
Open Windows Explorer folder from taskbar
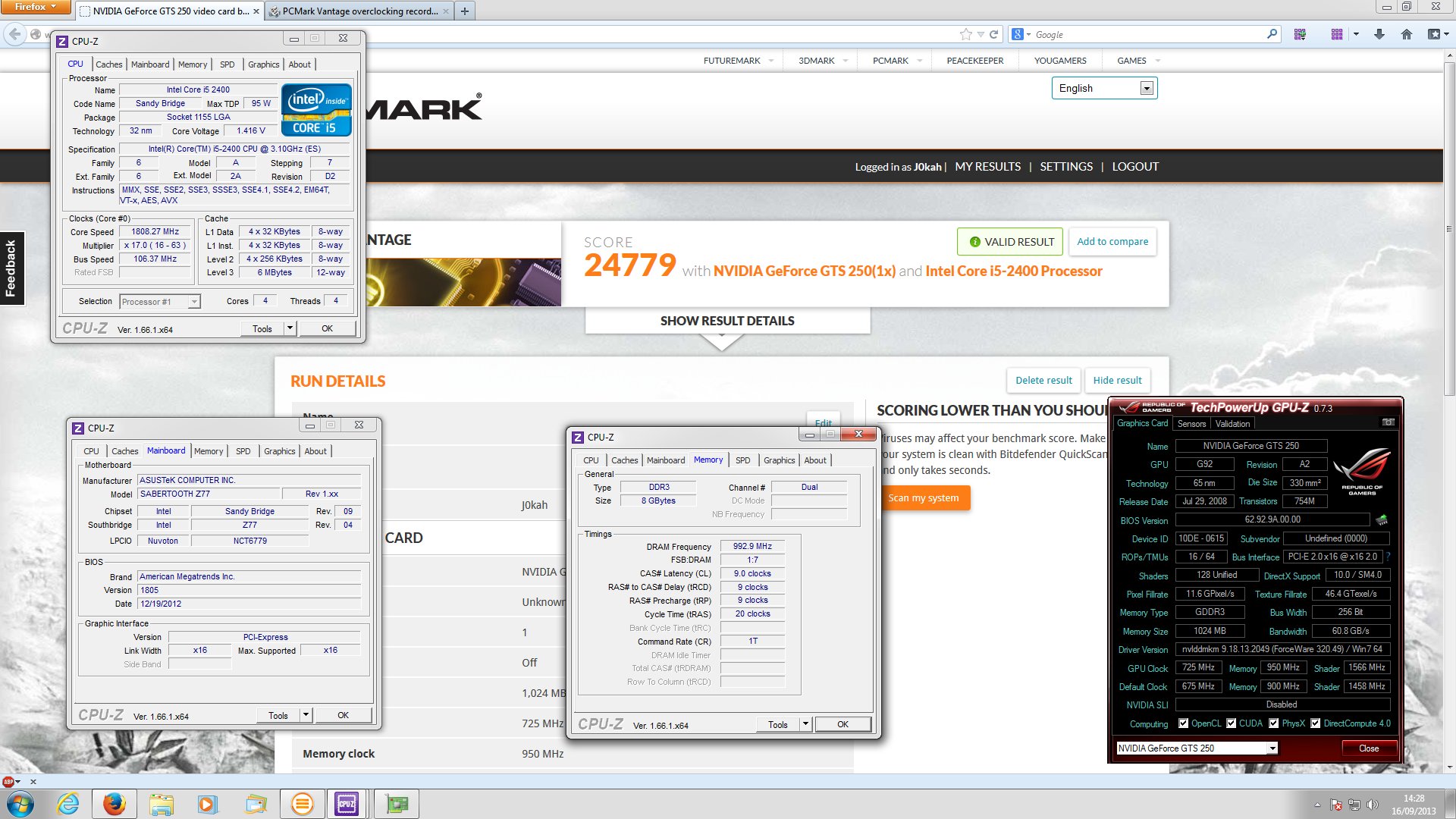point(161,804)
